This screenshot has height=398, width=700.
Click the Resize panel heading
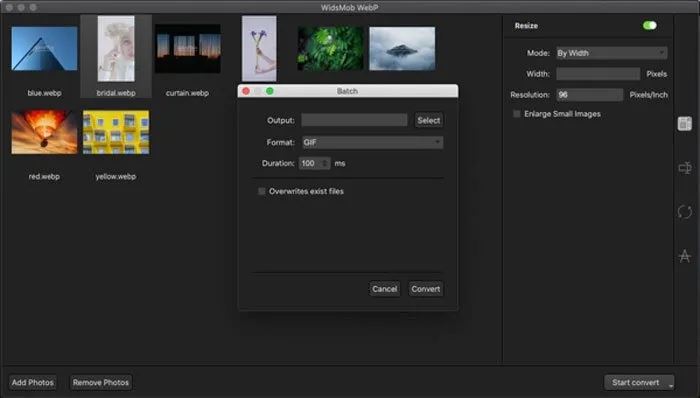526,26
